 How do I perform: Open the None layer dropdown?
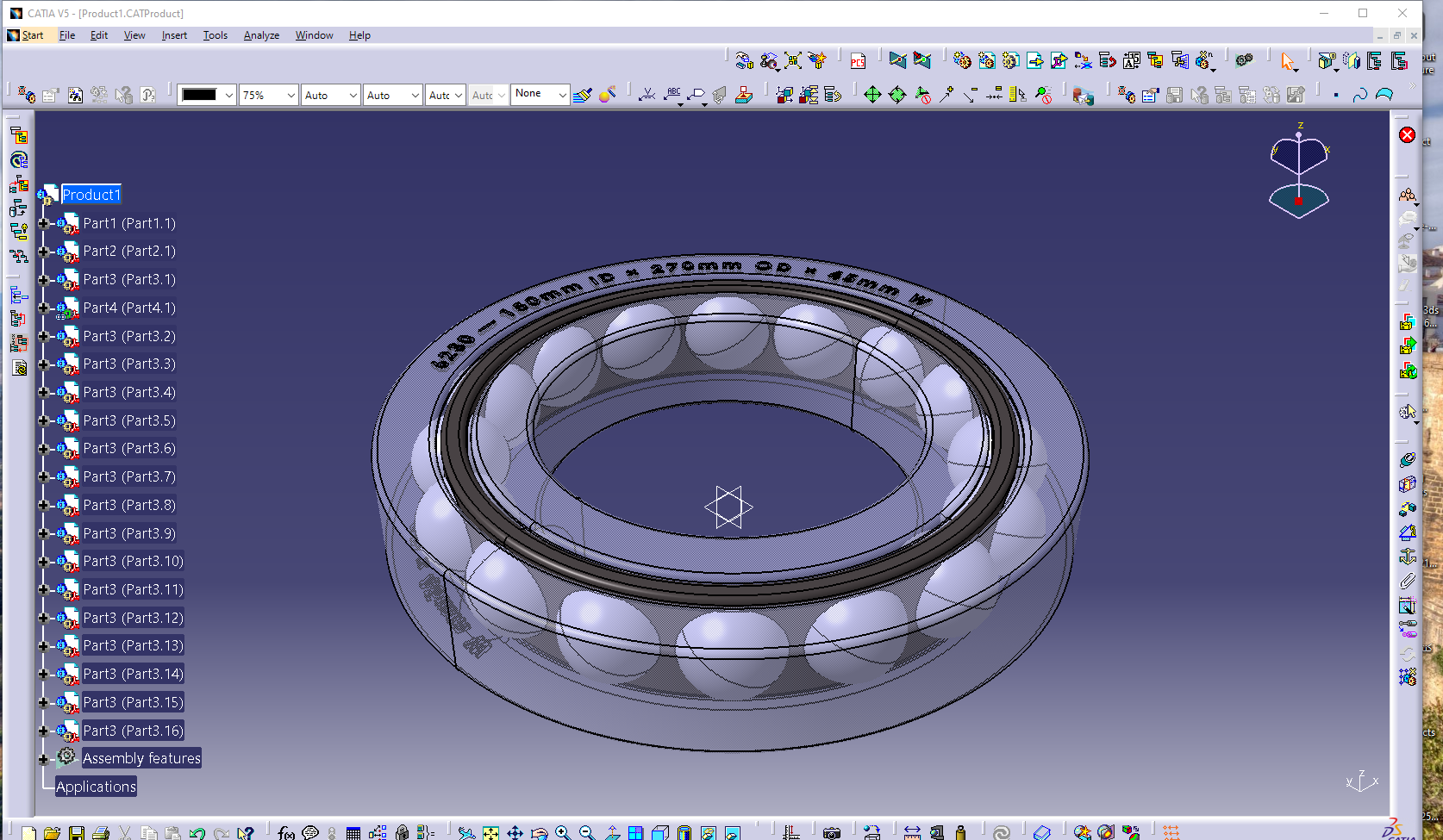[562, 94]
